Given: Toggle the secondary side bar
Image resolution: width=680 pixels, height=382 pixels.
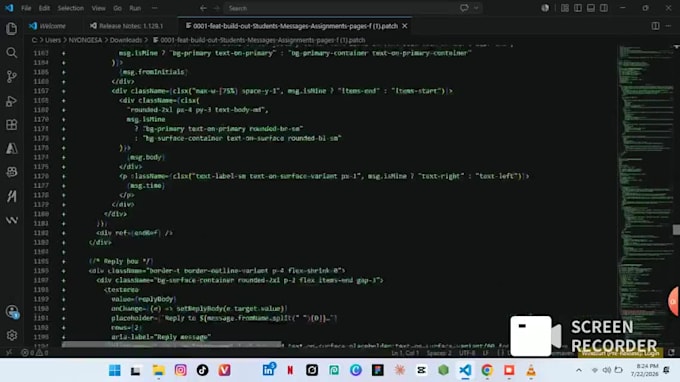Looking at the screenshot, I should [604, 8].
